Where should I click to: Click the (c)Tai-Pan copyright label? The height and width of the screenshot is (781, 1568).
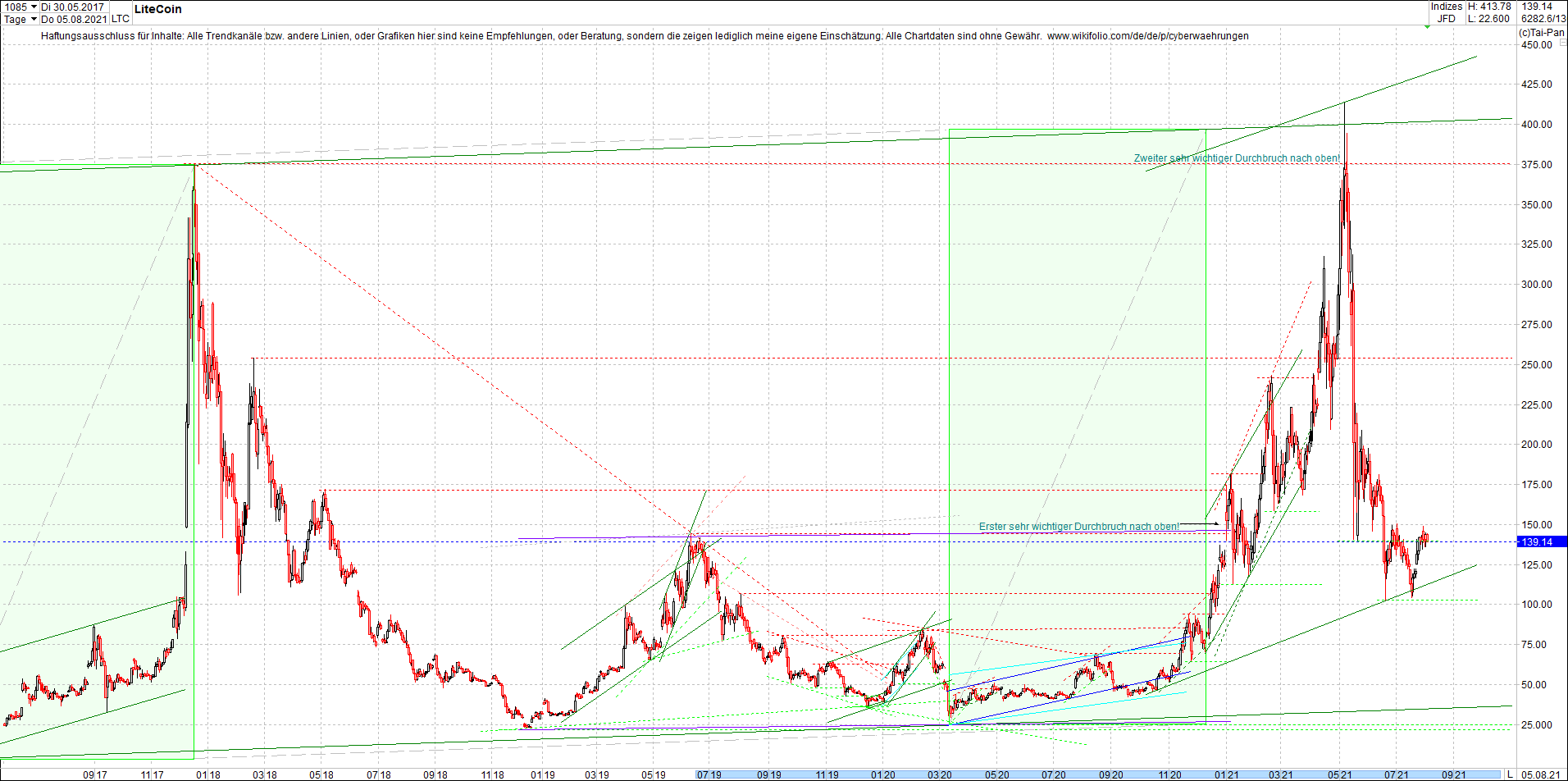1541,33
